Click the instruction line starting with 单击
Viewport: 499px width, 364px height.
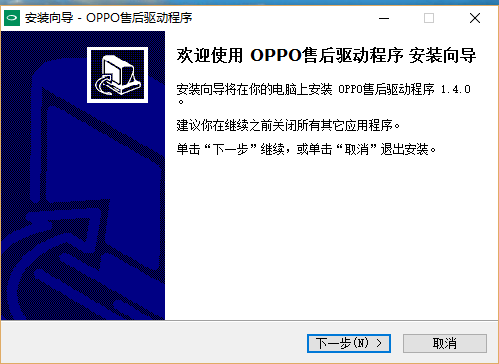tap(306, 149)
